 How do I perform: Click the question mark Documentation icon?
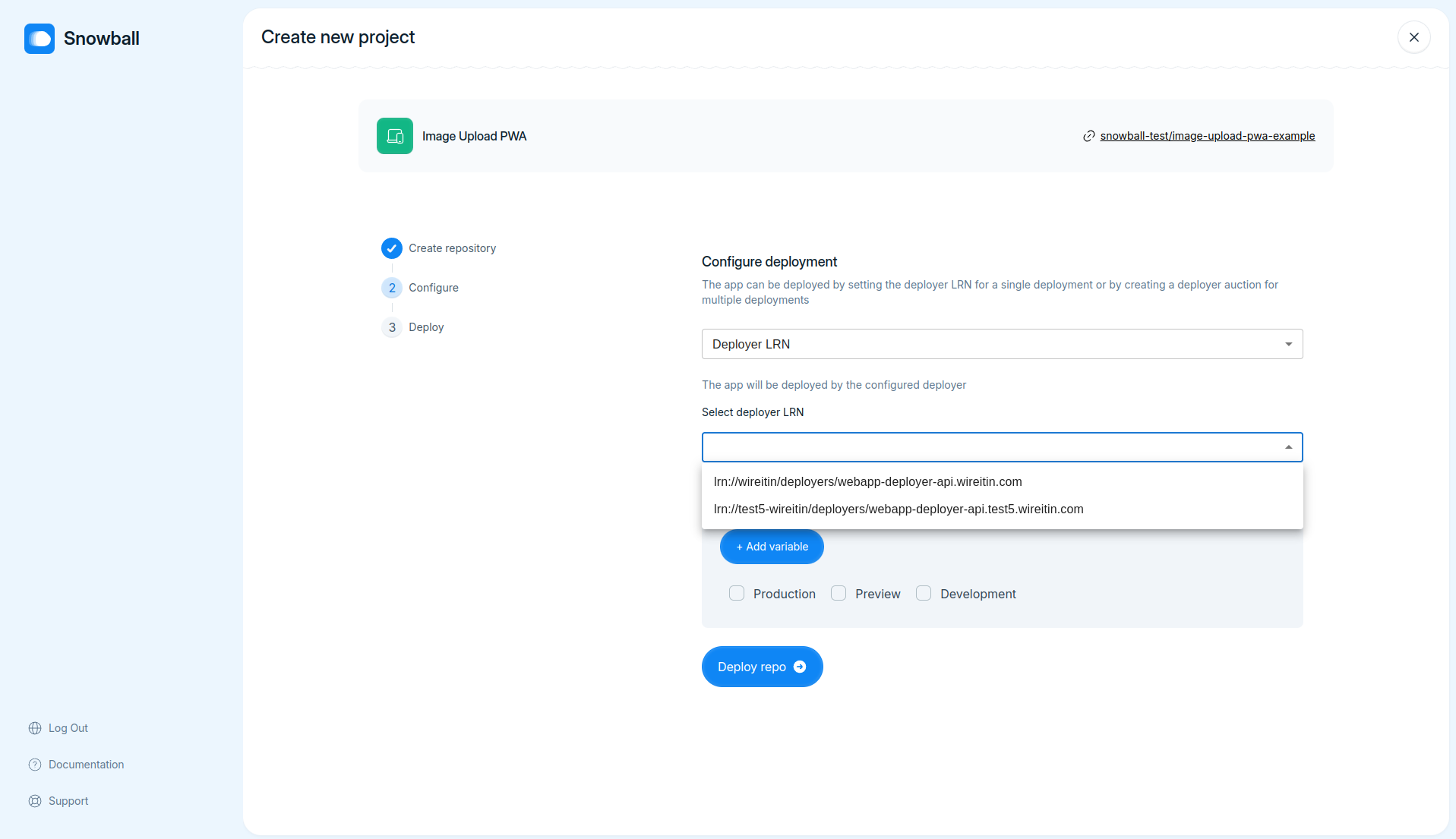pos(35,765)
